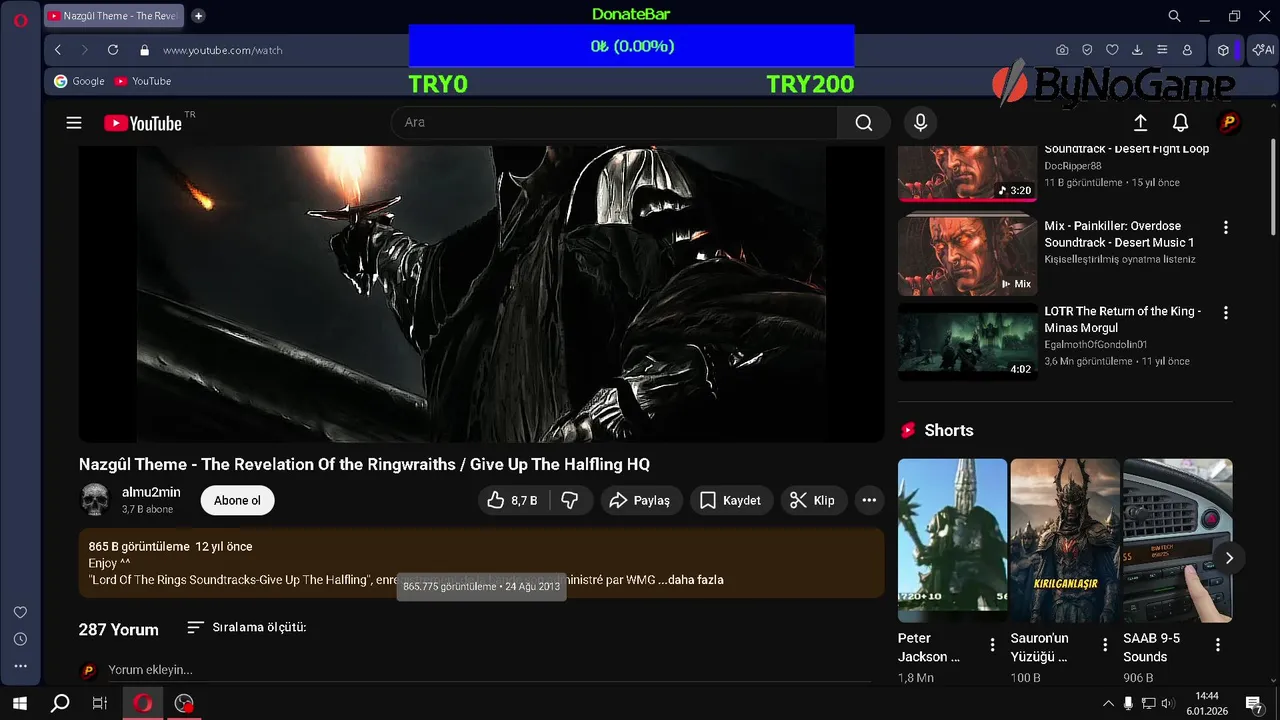The width and height of the screenshot is (1280, 720).
Task: Open the Sıralama ölçütü sort dropdown
Action: pyautogui.click(x=247, y=627)
